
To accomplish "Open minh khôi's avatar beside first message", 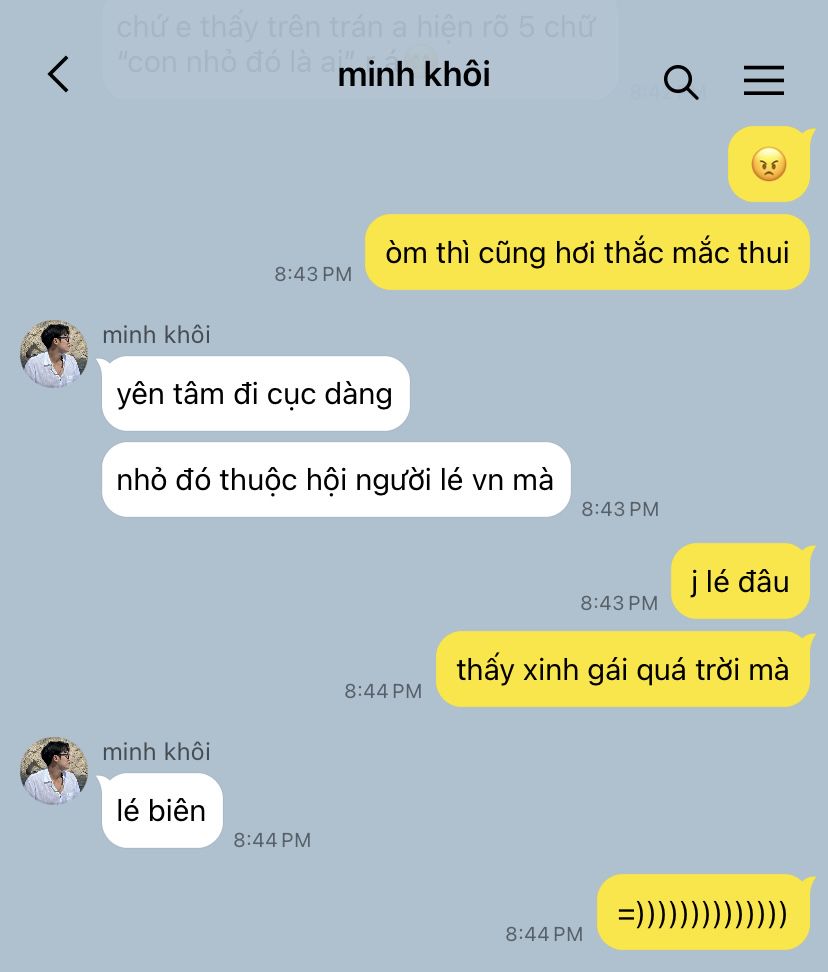I will (54, 354).
